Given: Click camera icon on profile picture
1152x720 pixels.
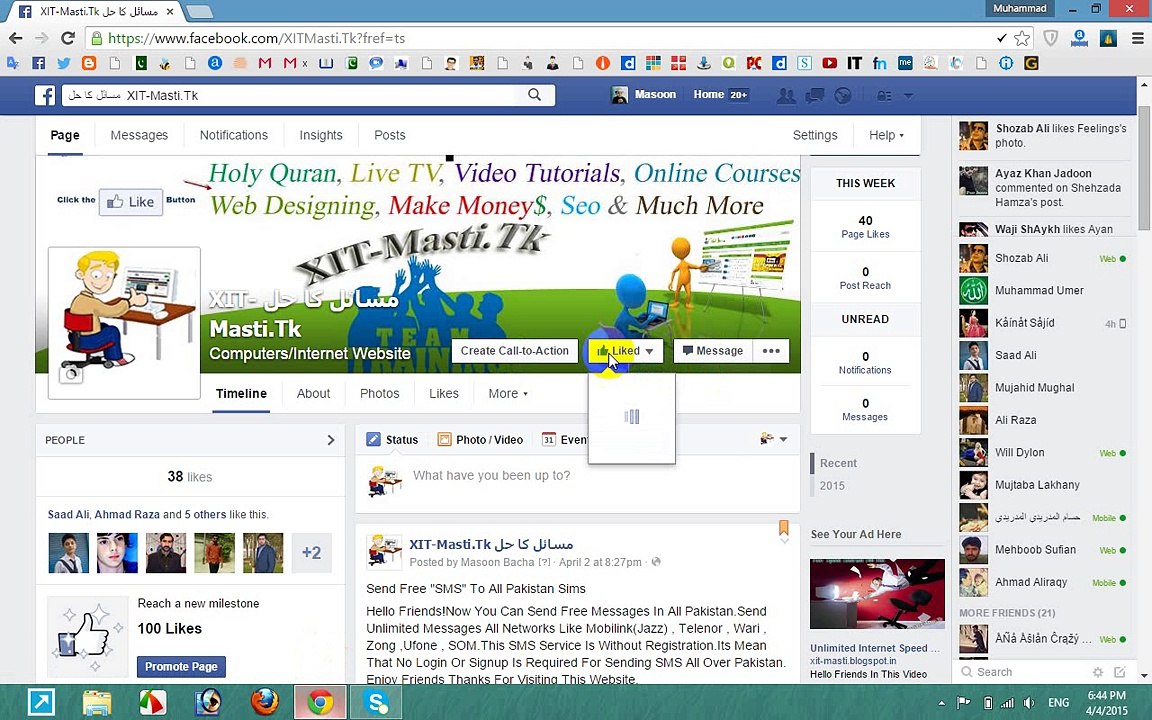Looking at the screenshot, I should point(71,375).
